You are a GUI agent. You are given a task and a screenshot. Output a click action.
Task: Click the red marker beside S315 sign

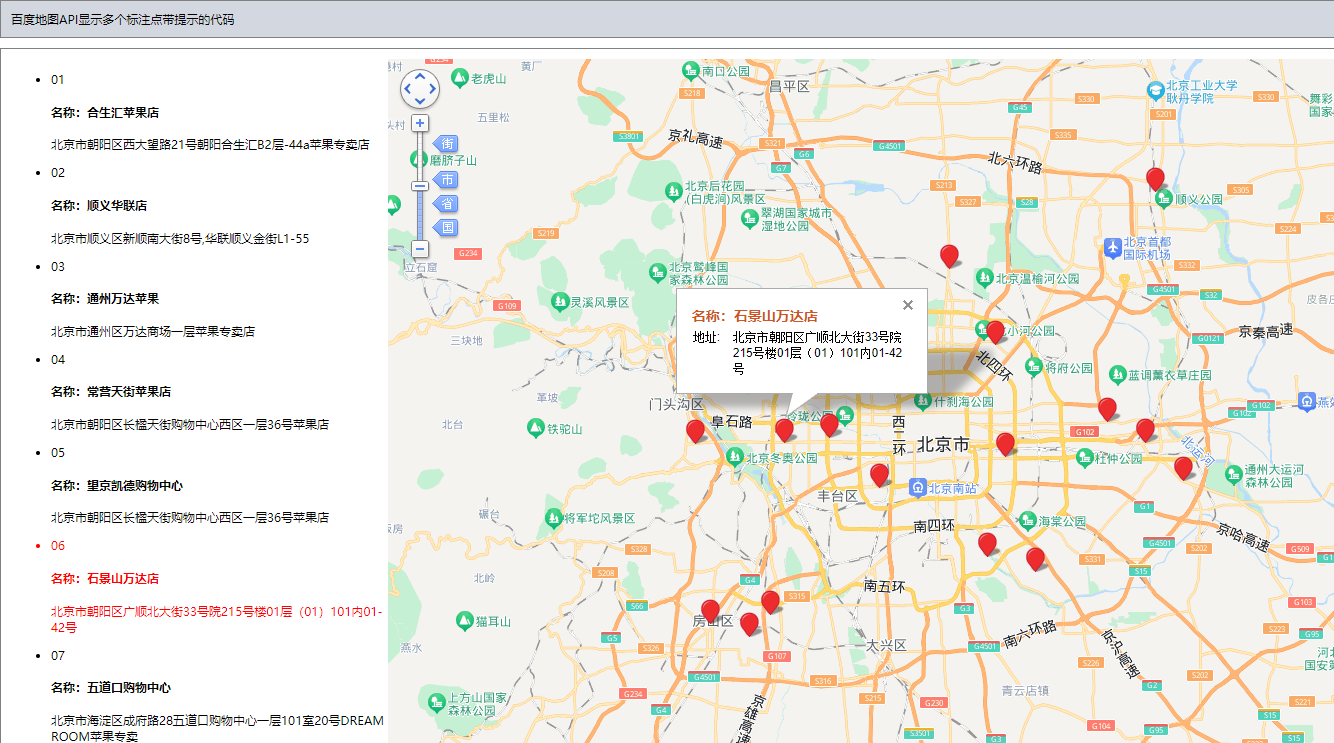click(770, 602)
